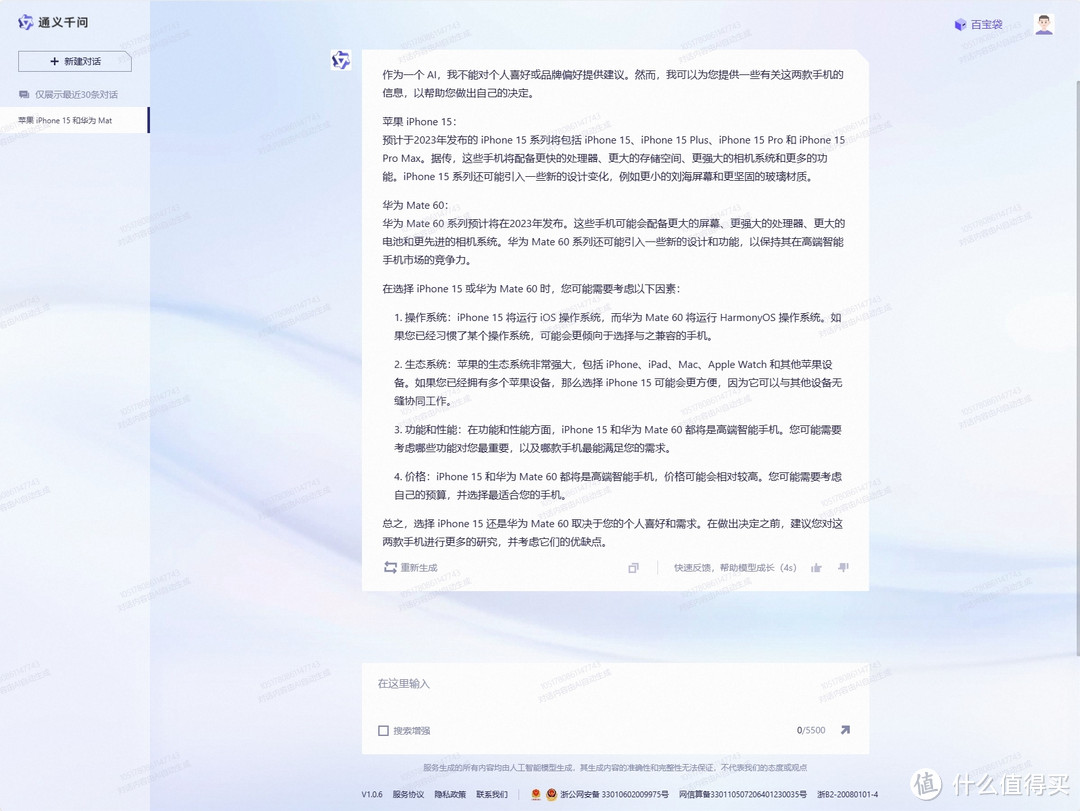Open the 服务协议 link
Image resolution: width=1080 pixels, height=811 pixels.
[408, 794]
